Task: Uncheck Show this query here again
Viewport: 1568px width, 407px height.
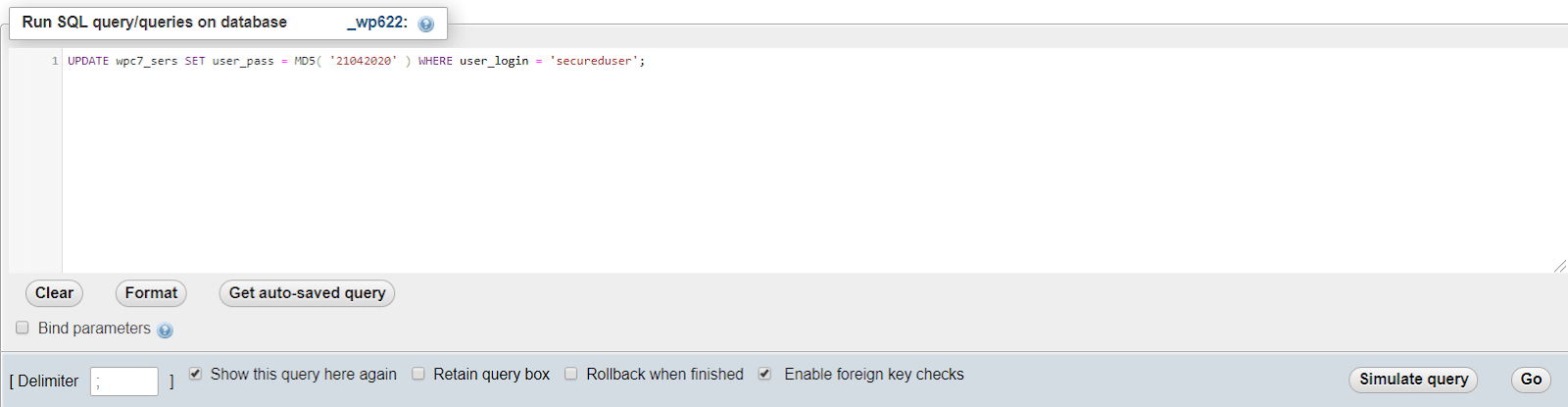Action: coord(195,374)
